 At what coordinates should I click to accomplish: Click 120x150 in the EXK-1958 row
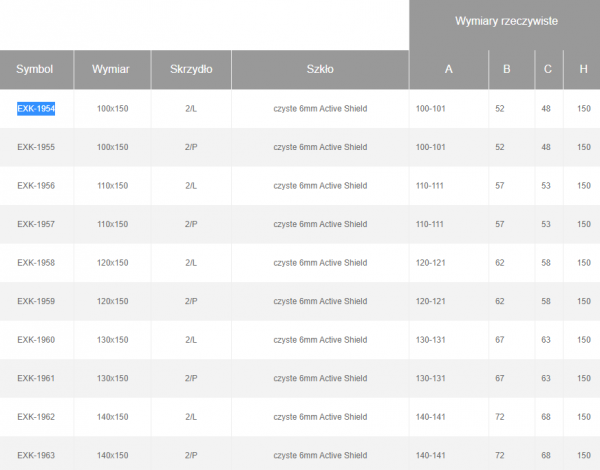pos(112,263)
